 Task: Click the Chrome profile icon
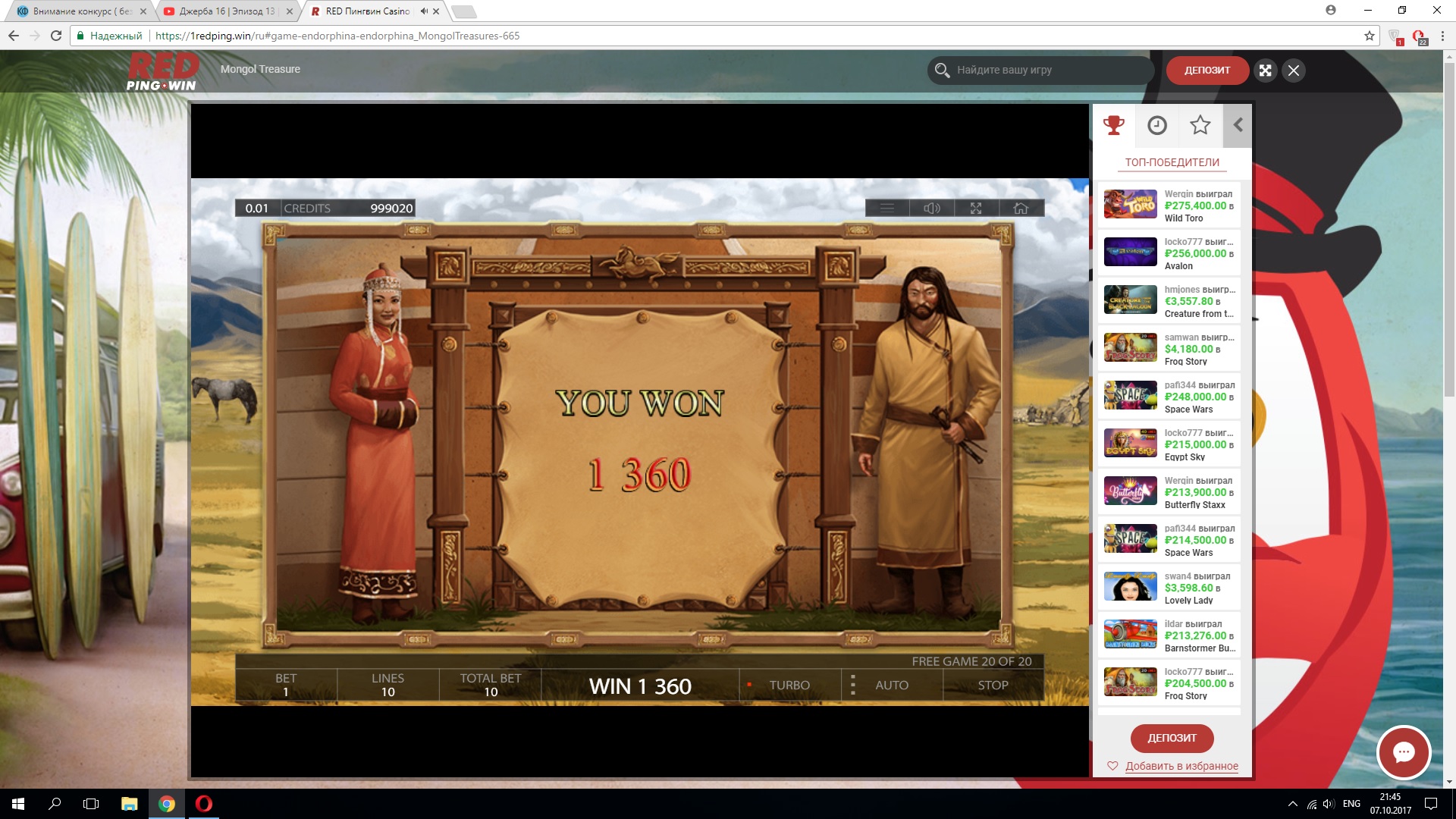[x=1331, y=10]
